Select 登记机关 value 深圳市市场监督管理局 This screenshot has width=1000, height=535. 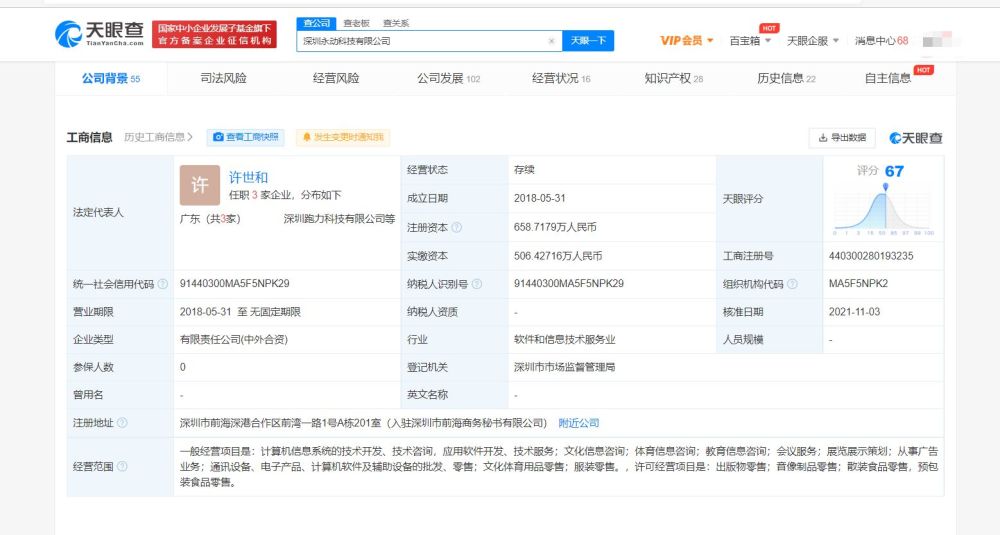[x=564, y=367]
